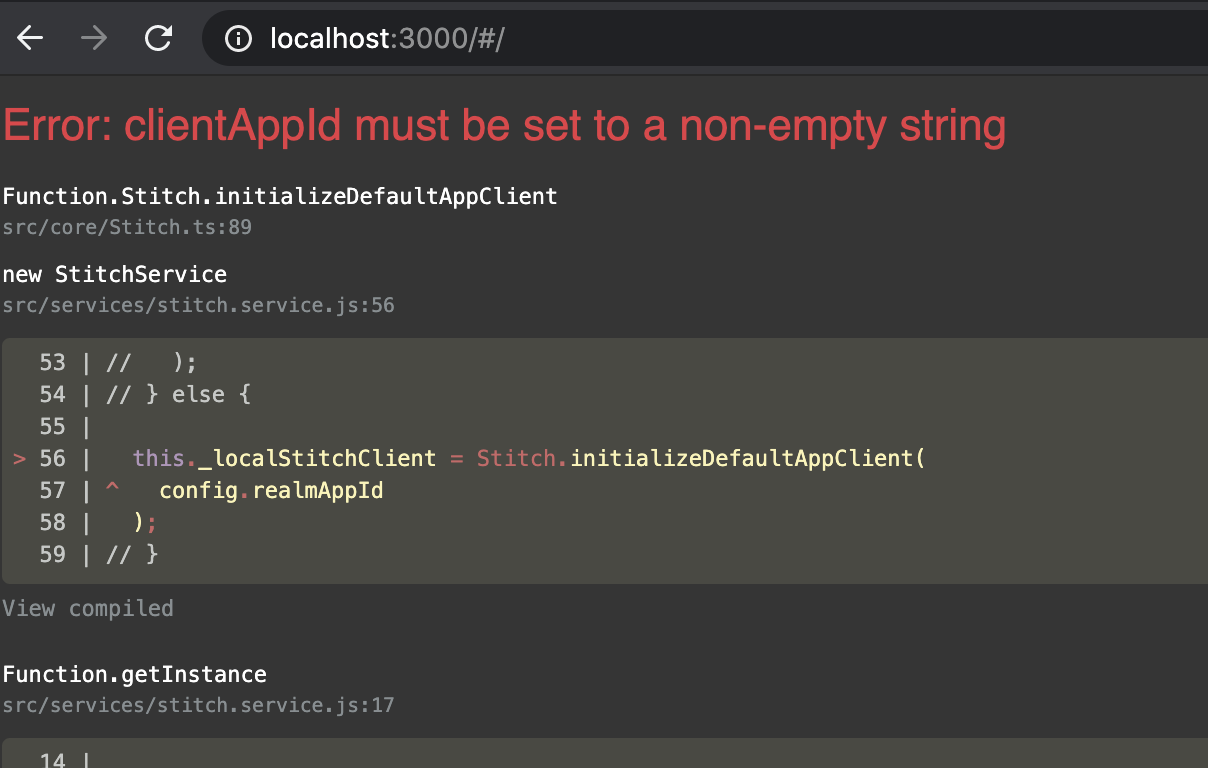The height and width of the screenshot is (768, 1208).
Task: Click the this._localStitchClient assignment
Action: click(284, 458)
